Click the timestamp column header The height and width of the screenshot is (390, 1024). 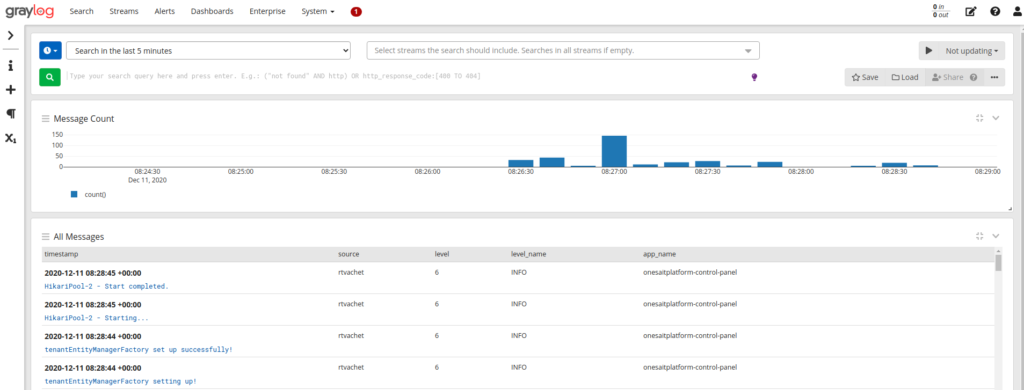coord(61,253)
